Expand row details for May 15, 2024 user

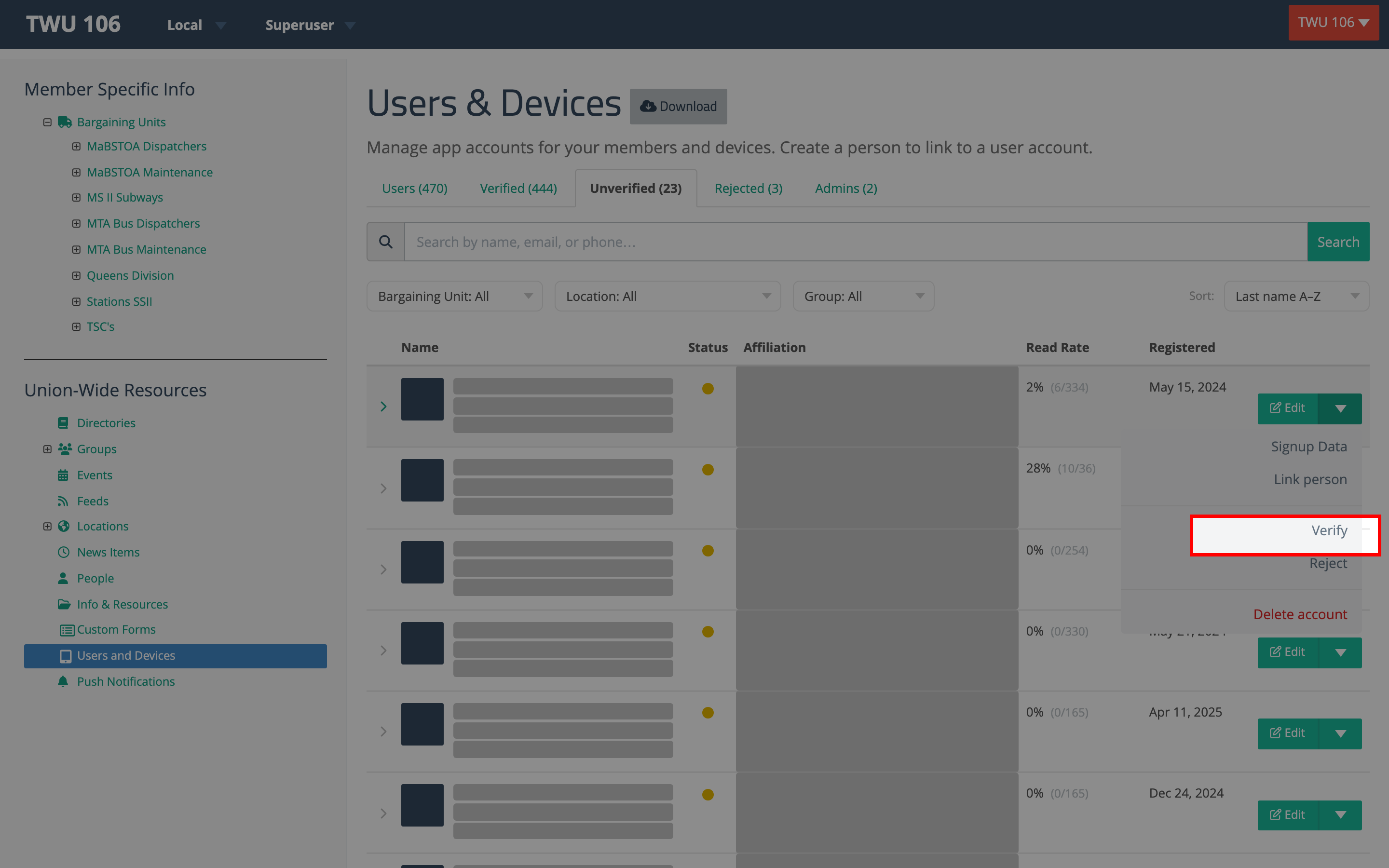point(383,407)
